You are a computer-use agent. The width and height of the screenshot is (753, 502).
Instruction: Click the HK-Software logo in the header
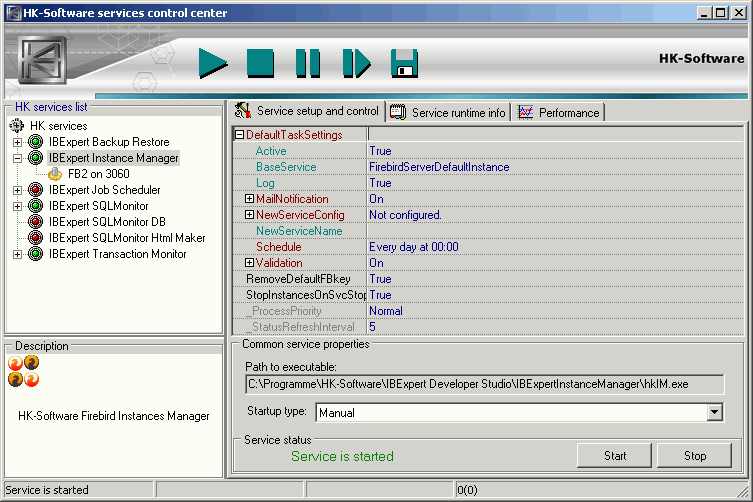click(42, 61)
